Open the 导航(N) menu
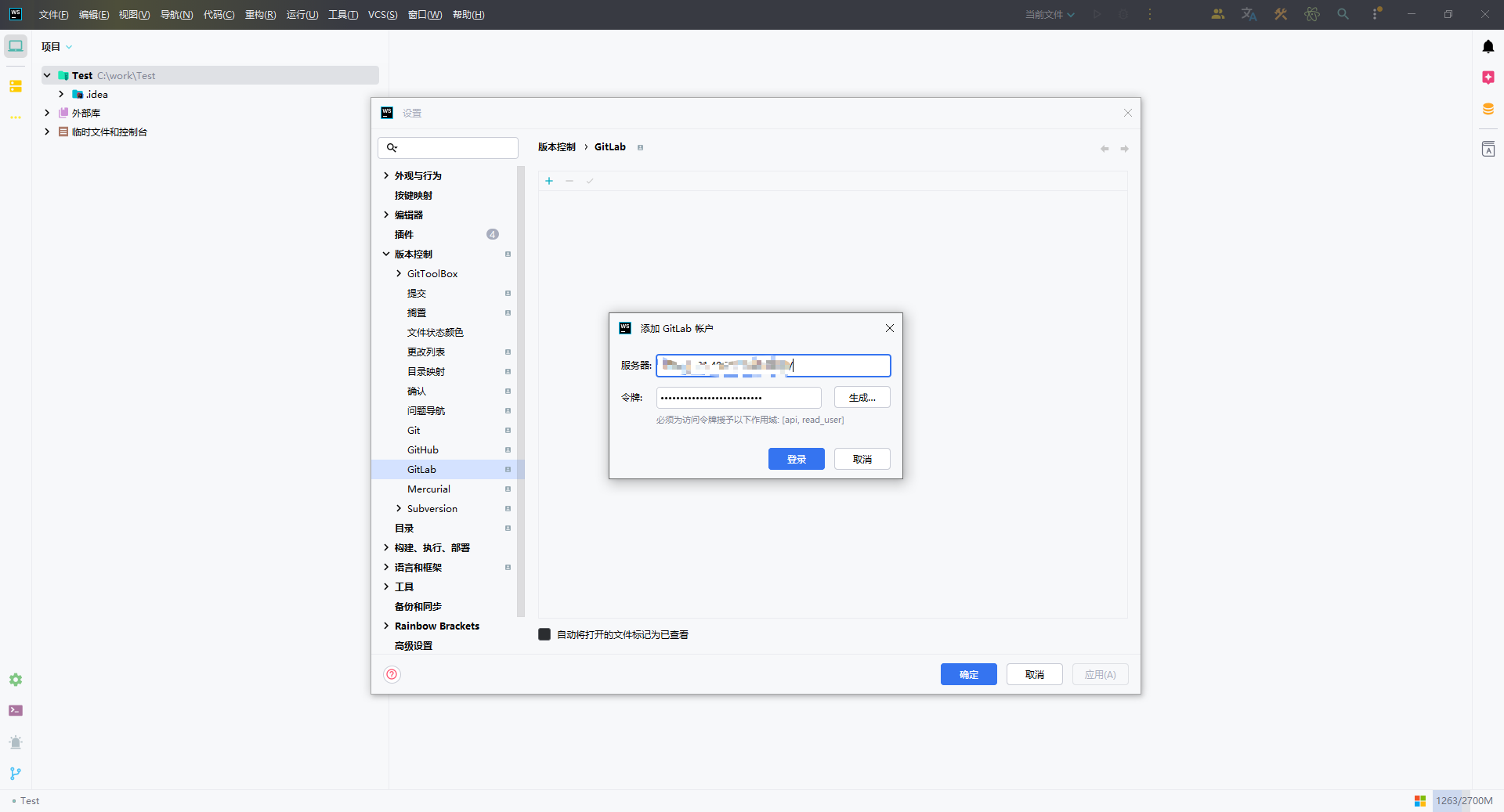 click(176, 14)
